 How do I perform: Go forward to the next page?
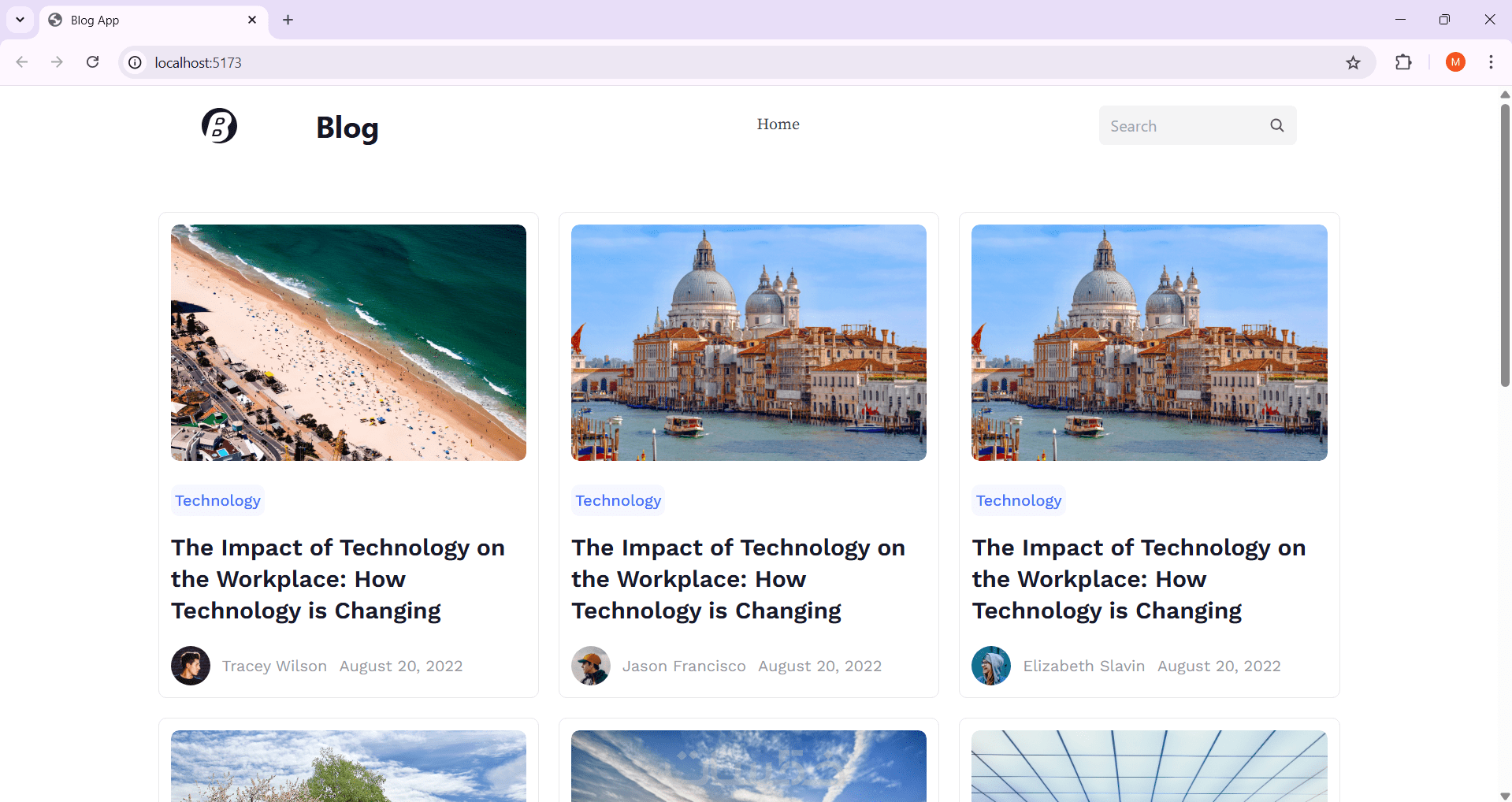57,62
